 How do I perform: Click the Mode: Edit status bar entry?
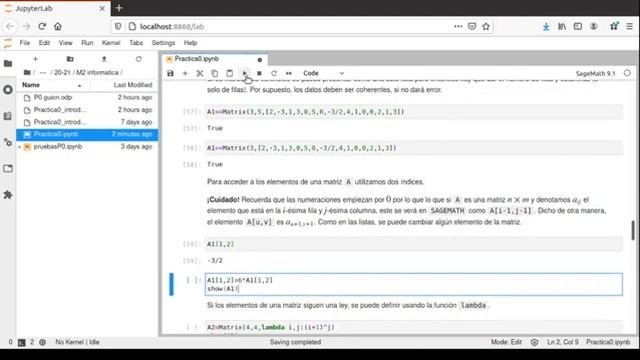point(506,342)
